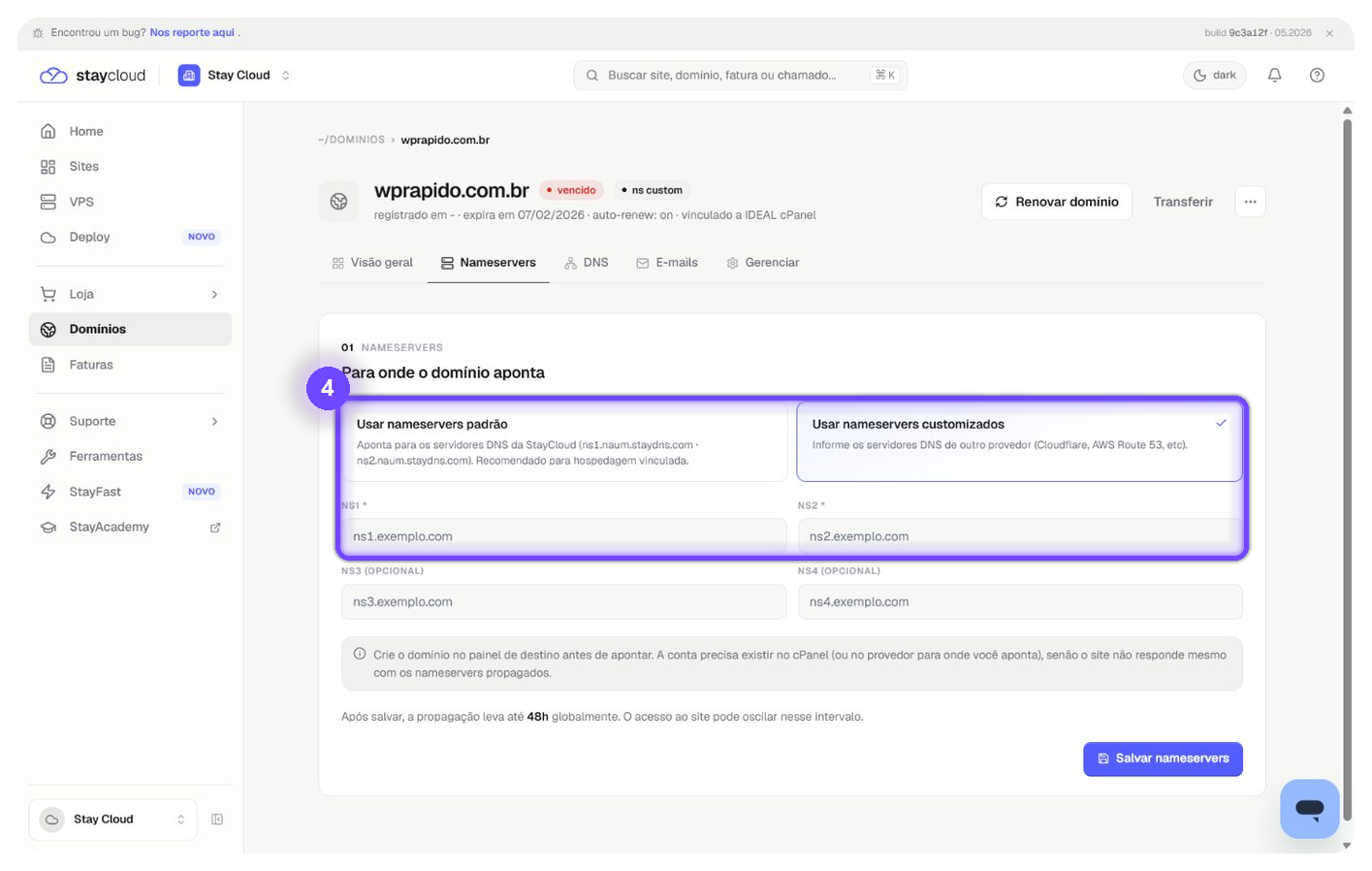
Task: Go to Faturas in sidebar
Action: pos(130,365)
